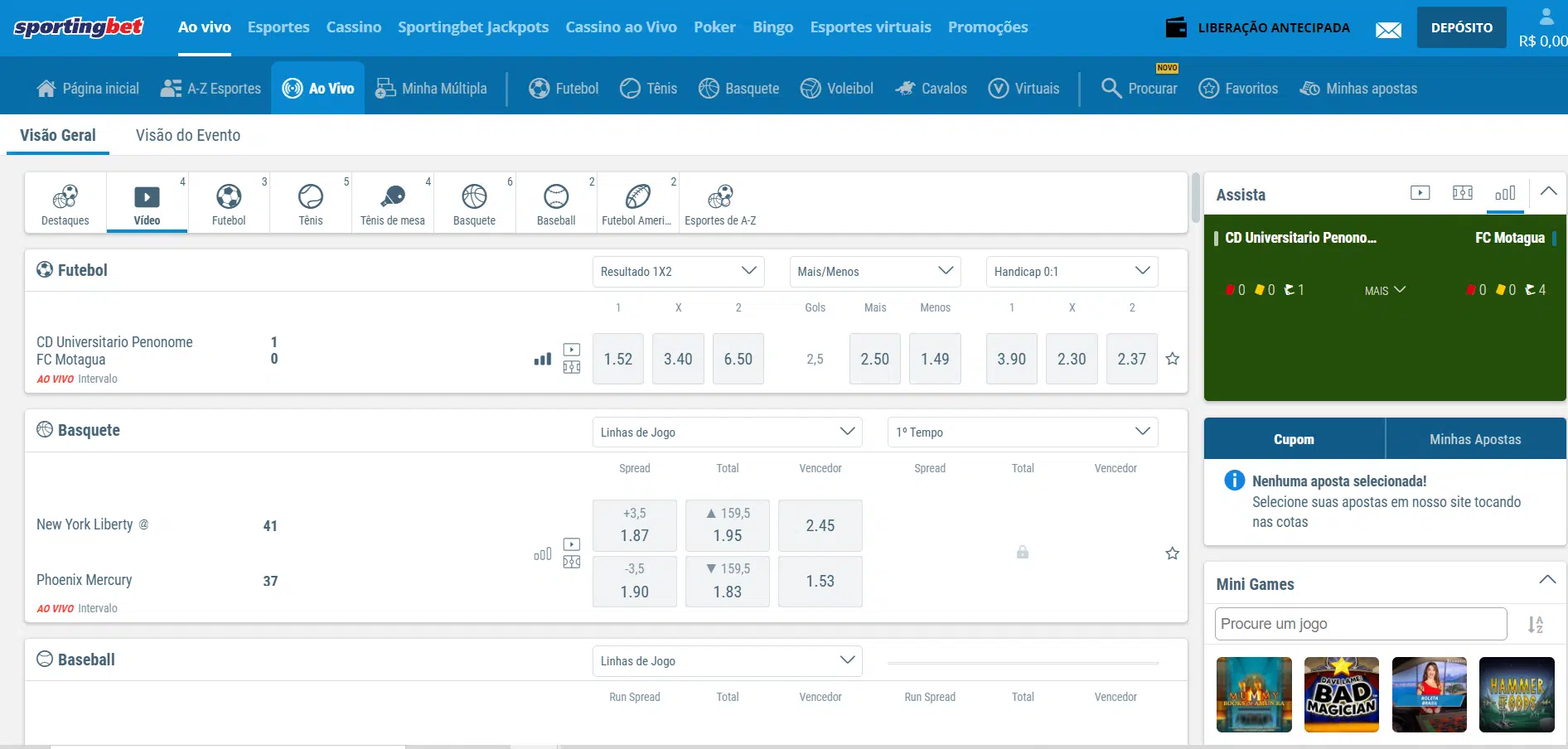The width and height of the screenshot is (1568, 749).
Task: Open Cassino top menu
Action: tap(354, 27)
